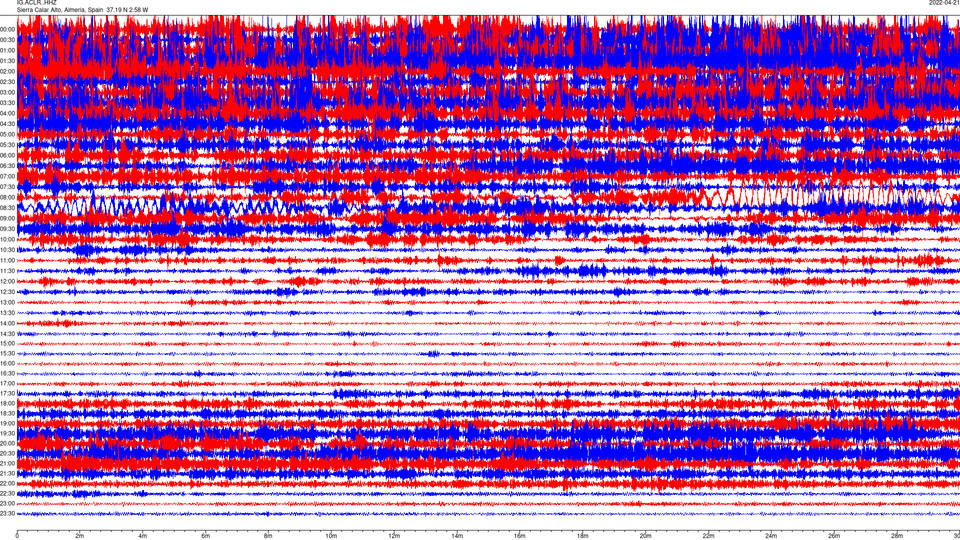Image resolution: width=960 pixels, height=540 pixels.
Task: Select the 19:00 time row label
Action: (x=7, y=423)
